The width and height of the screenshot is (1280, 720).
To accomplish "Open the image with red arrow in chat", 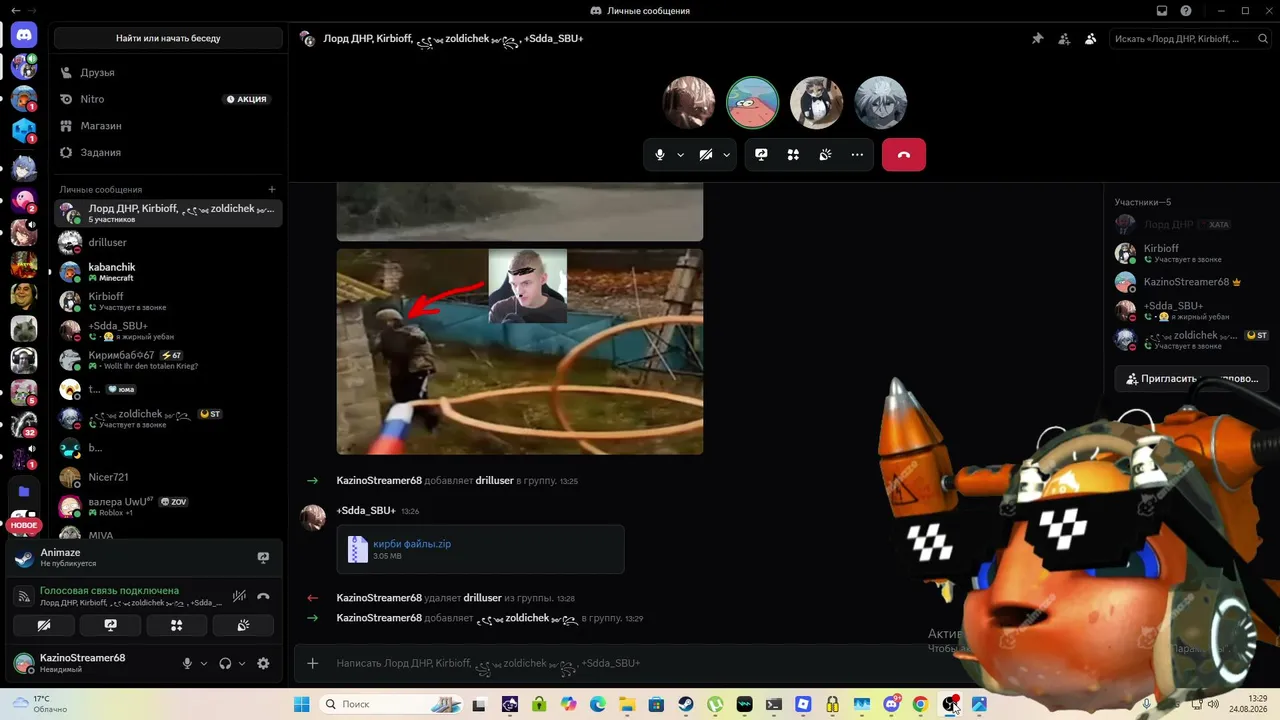I will (520, 352).
